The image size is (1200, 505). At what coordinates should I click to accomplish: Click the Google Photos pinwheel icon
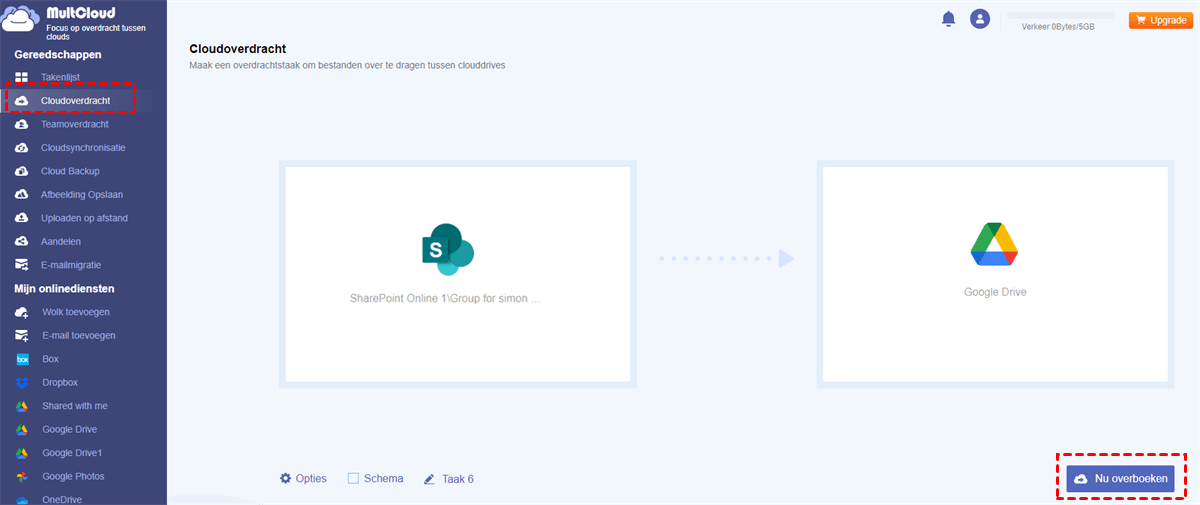click(22, 477)
